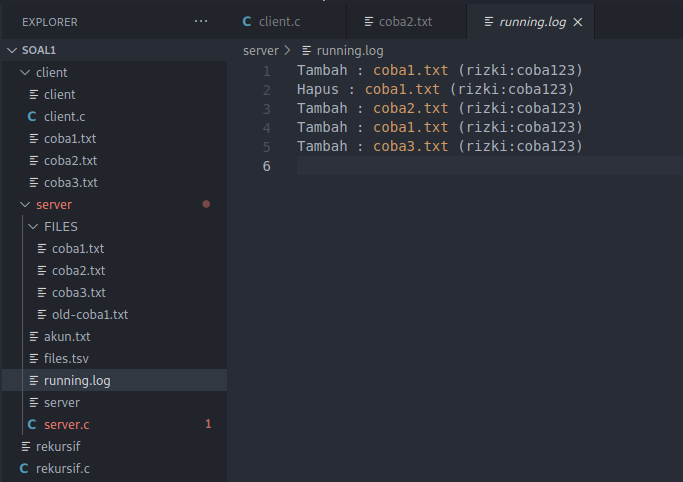
Task: Click the C language icon beside server.c
Action: (x=32, y=425)
